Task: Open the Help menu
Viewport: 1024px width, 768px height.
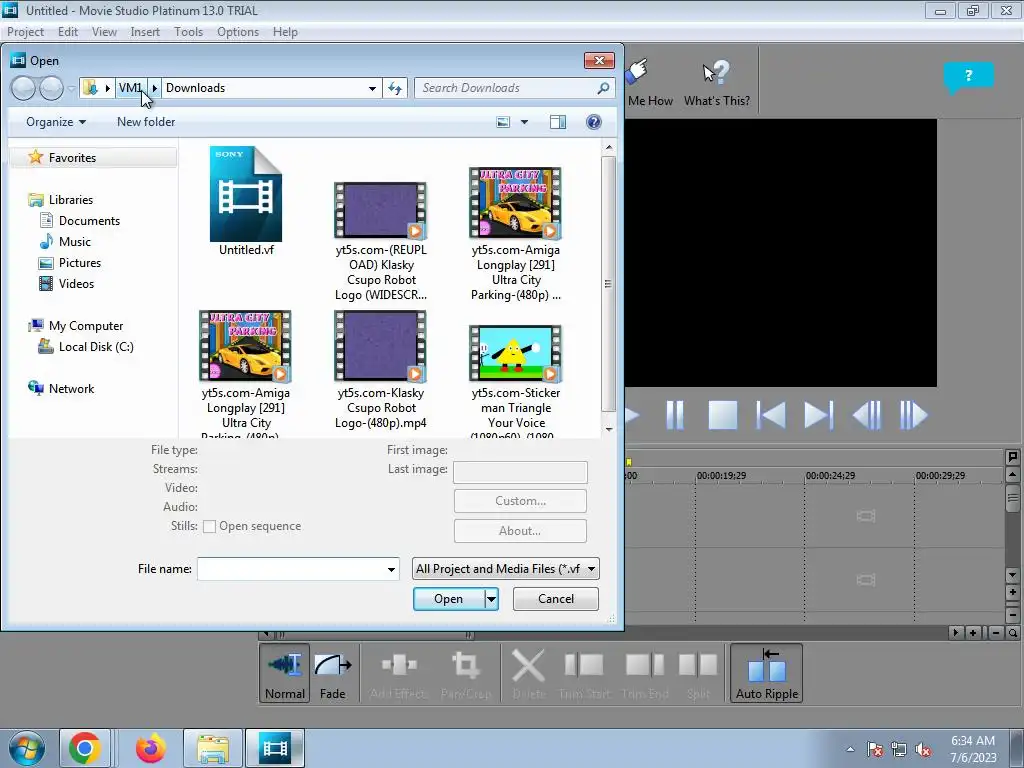Action: click(285, 32)
